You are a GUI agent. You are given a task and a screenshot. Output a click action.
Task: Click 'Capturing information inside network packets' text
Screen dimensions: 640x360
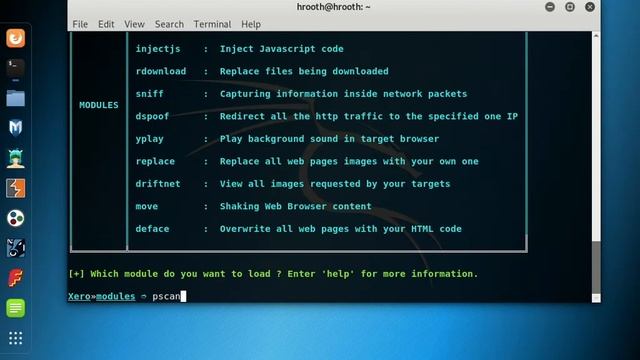(x=343, y=94)
